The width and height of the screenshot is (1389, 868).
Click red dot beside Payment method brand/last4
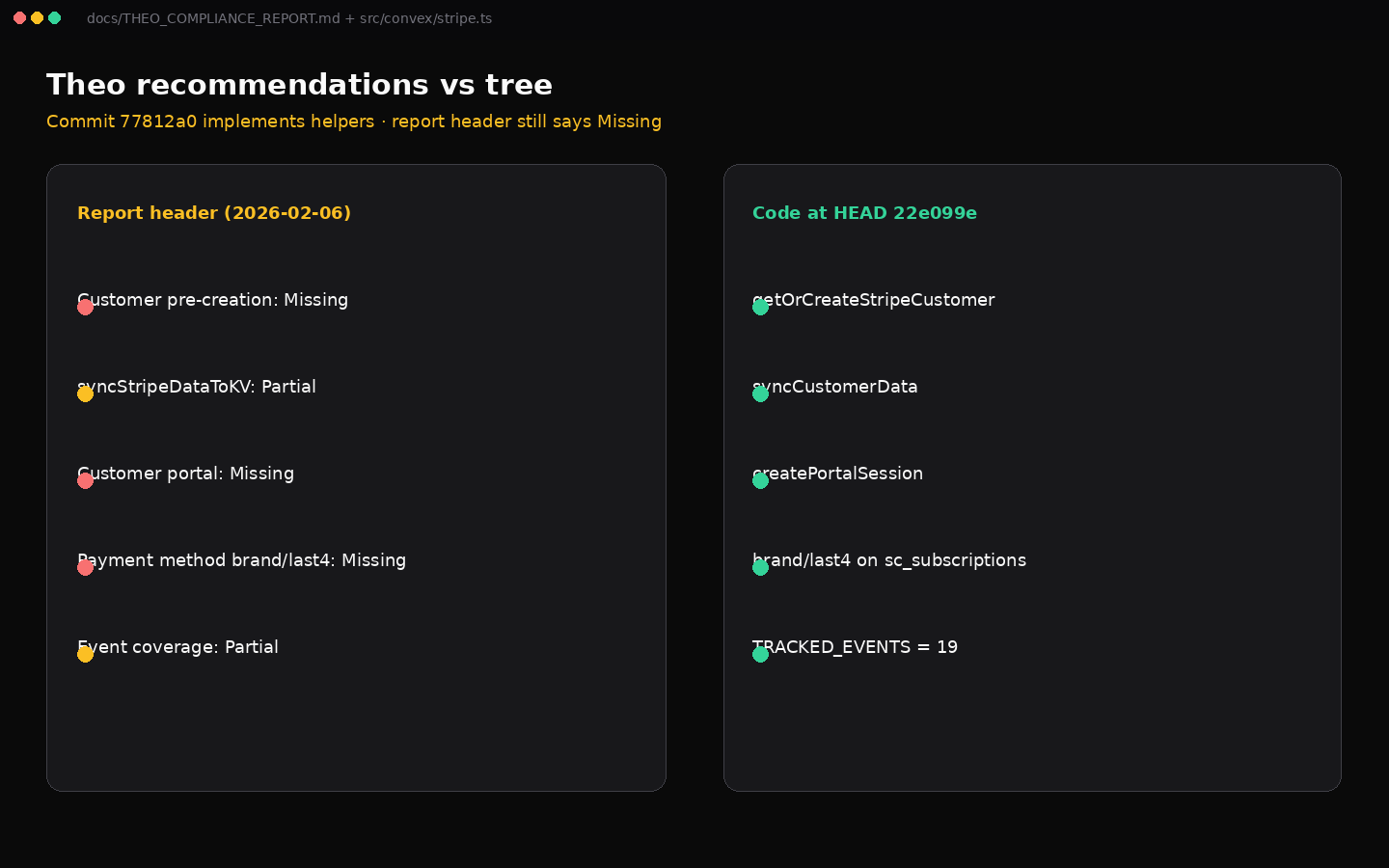click(x=85, y=567)
